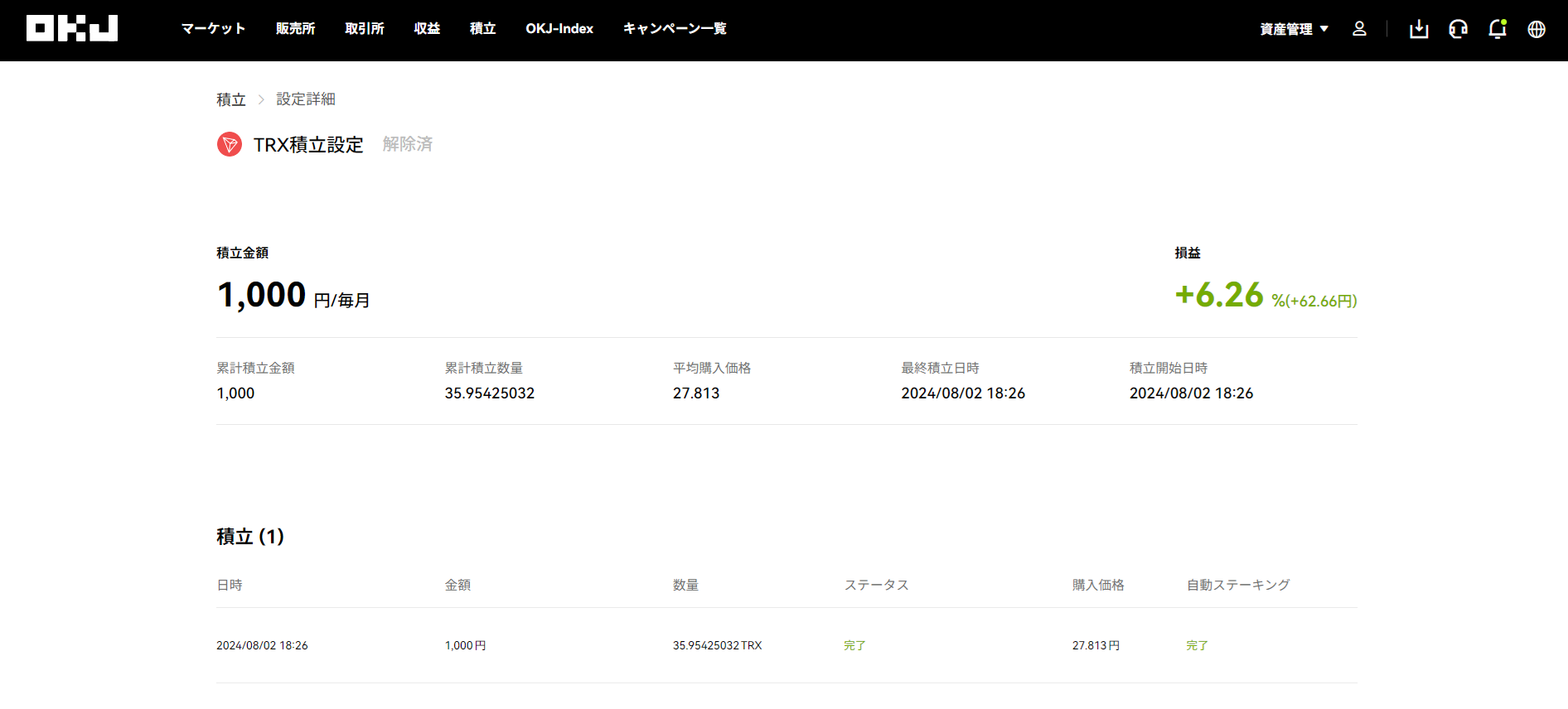The height and width of the screenshot is (709, 1568).
Task: Click the 自動ステーキング column header
Action: (1238, 585)
